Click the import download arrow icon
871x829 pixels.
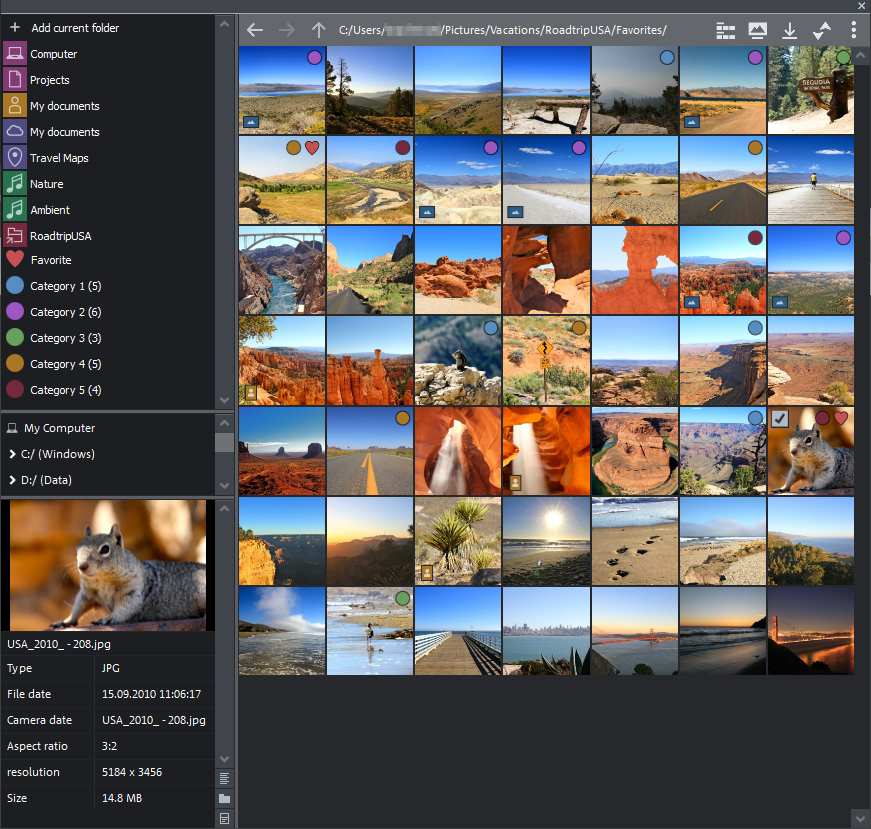[x=789, y=31]
